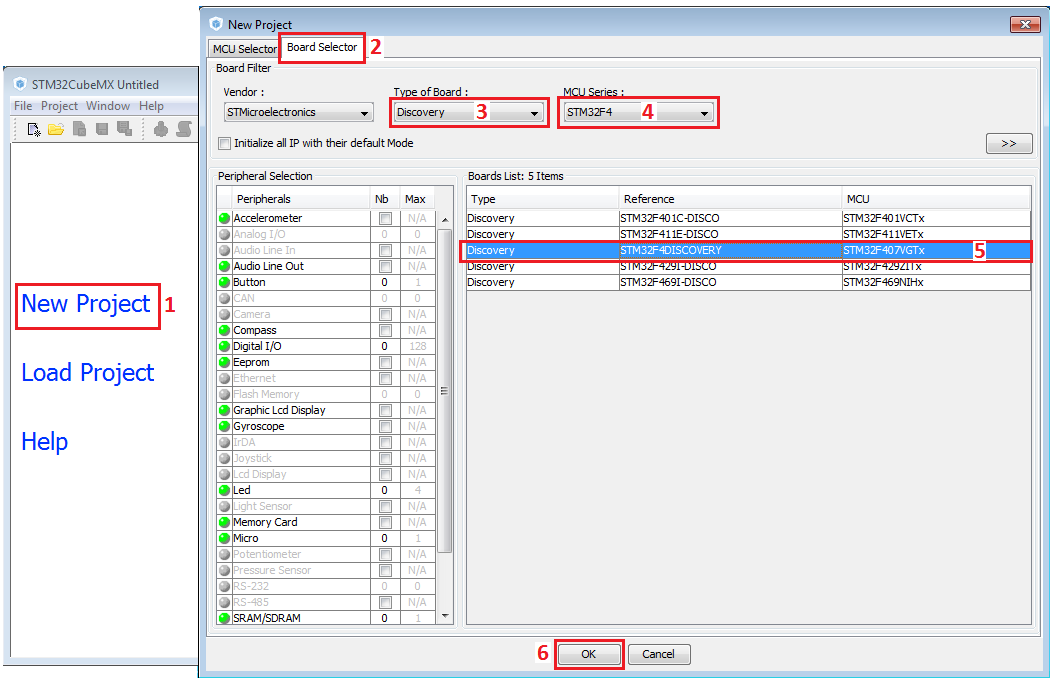The width and height of the screenshot is (1059, 689).
Task: Click green status dot beside Eeprom
Action: pyautogui.click(x=224, y=363)
